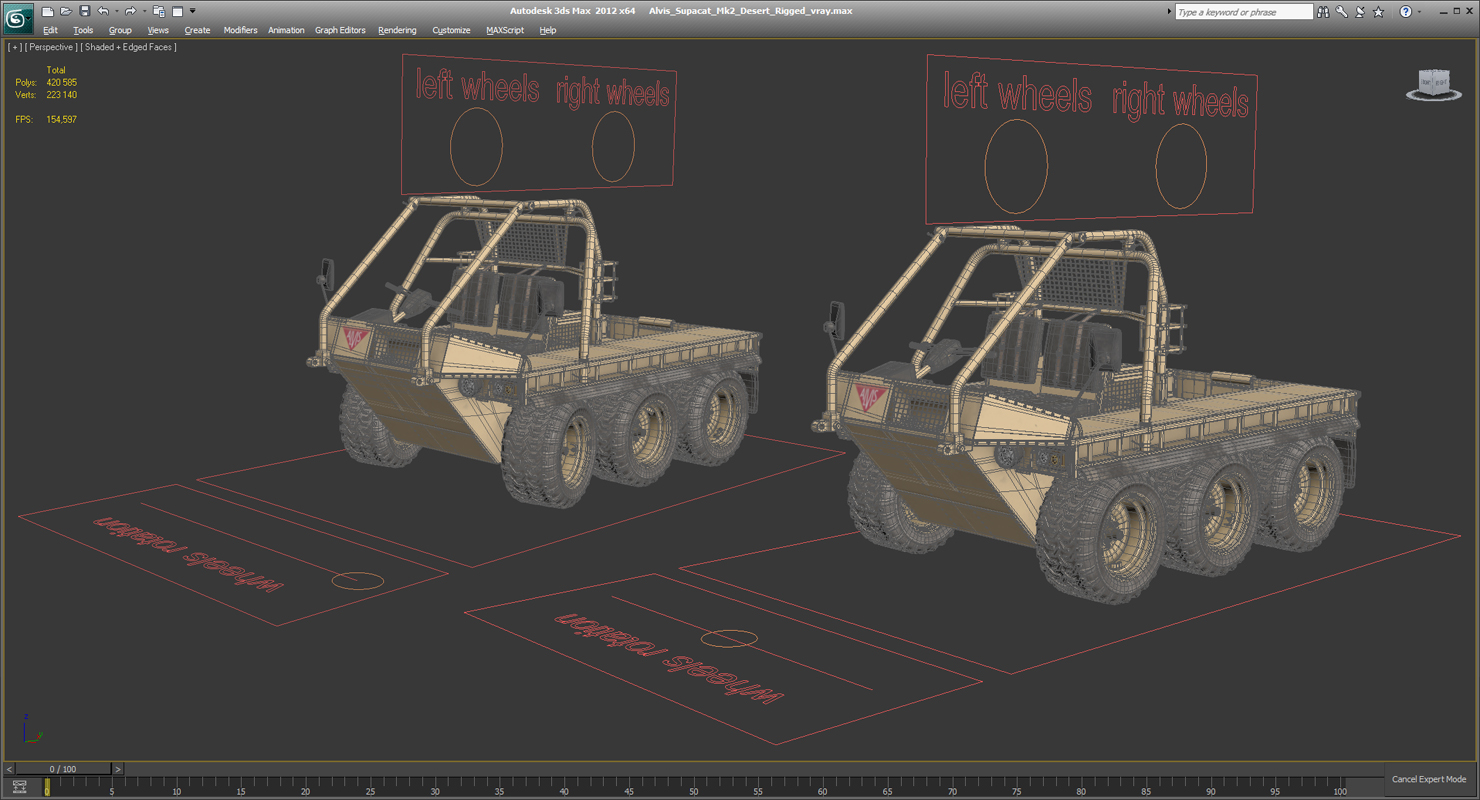
Task: Open the Group menu
Action: pyautogui.click(x=120, y=30)
